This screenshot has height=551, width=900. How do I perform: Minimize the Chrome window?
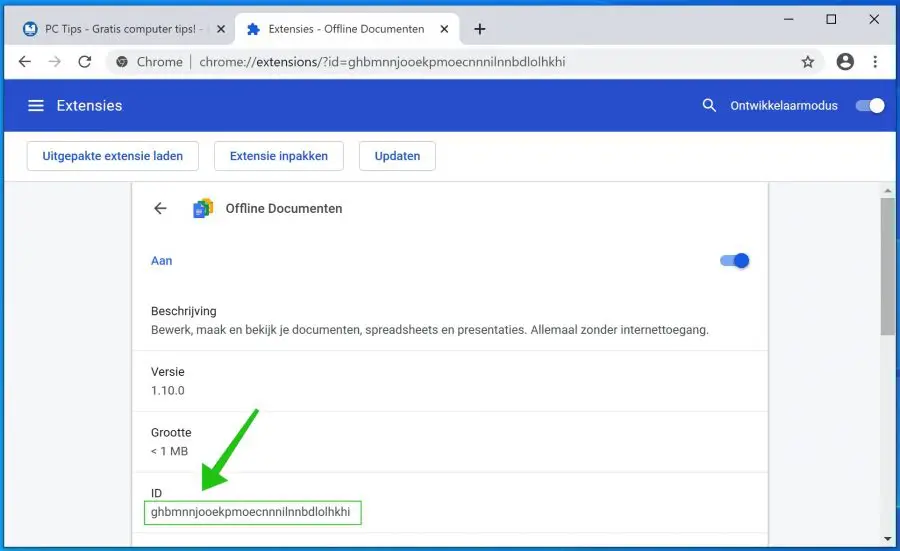[789, 20]
